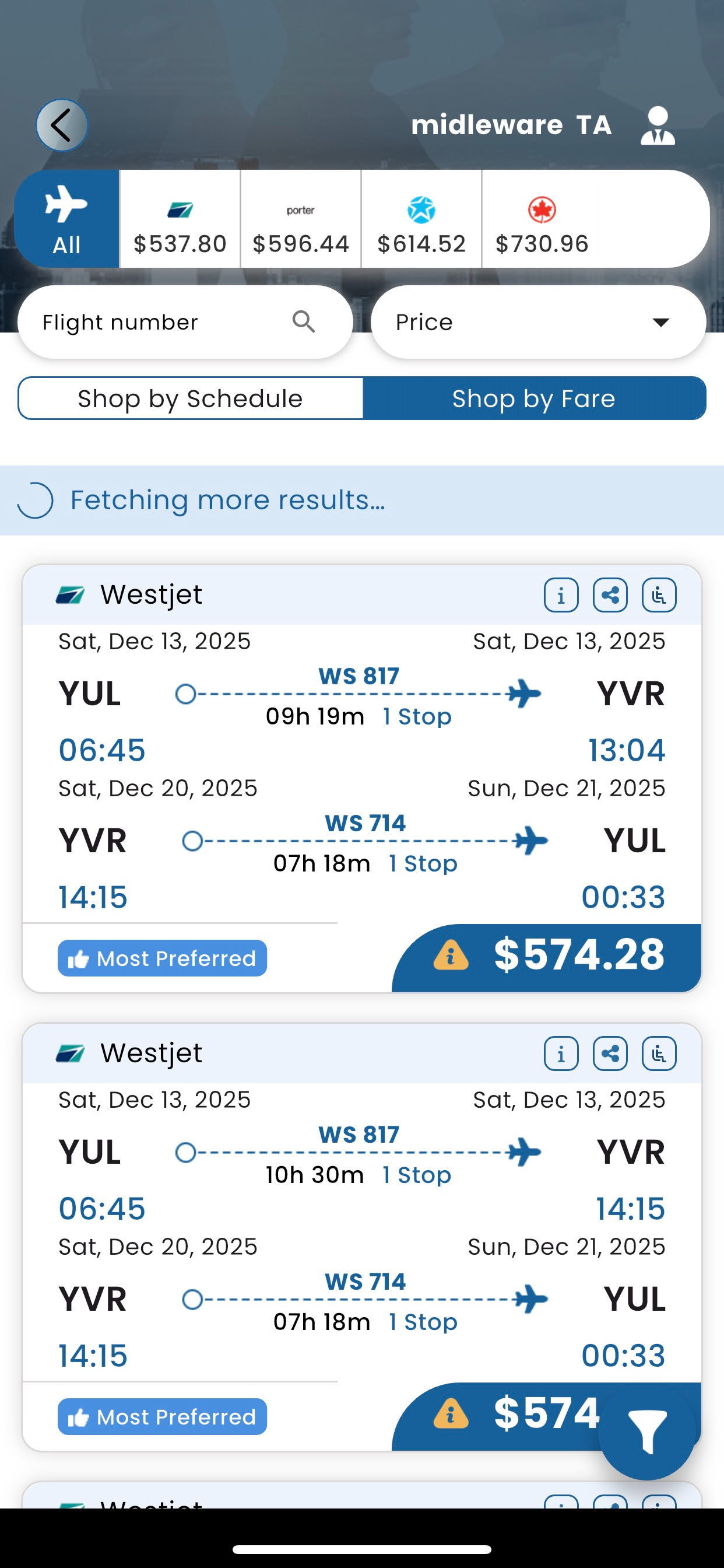Tap the search magnifier icon
Viewport: 724px width, 1568px height.
[304, 321]
